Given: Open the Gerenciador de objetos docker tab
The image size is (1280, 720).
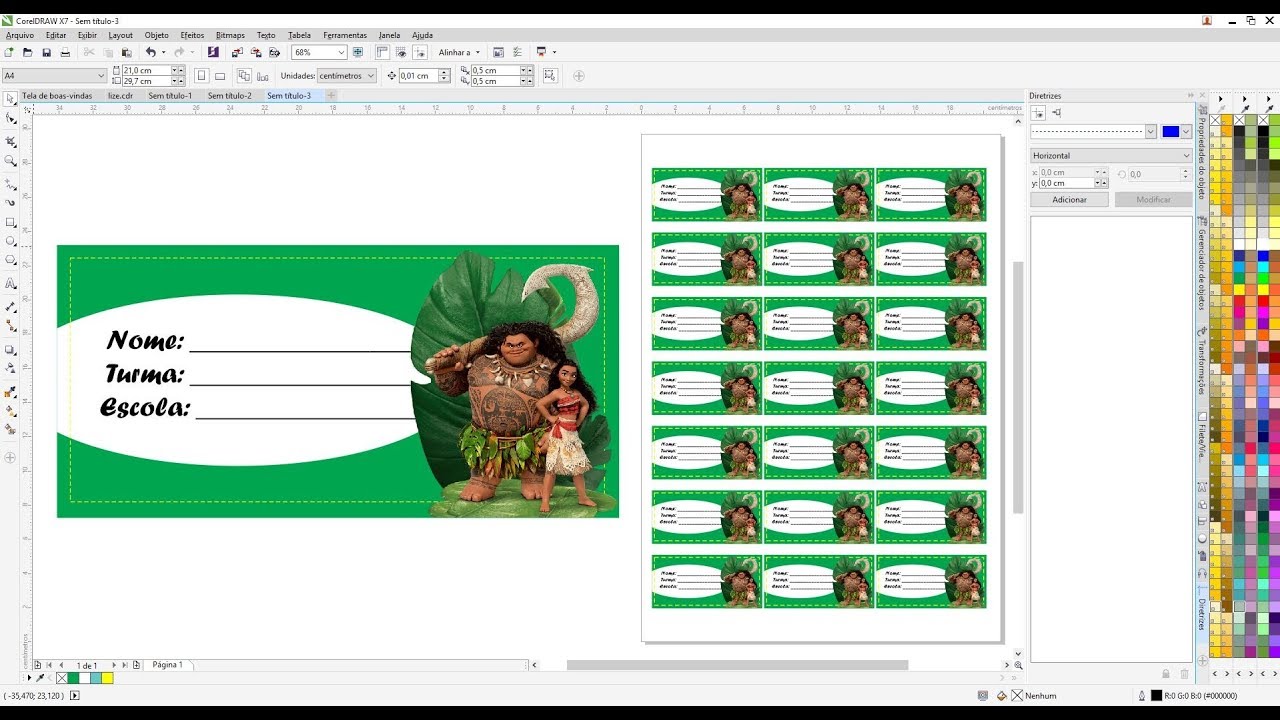Looking at the screenshot, I should click(x=1202, y=265).
